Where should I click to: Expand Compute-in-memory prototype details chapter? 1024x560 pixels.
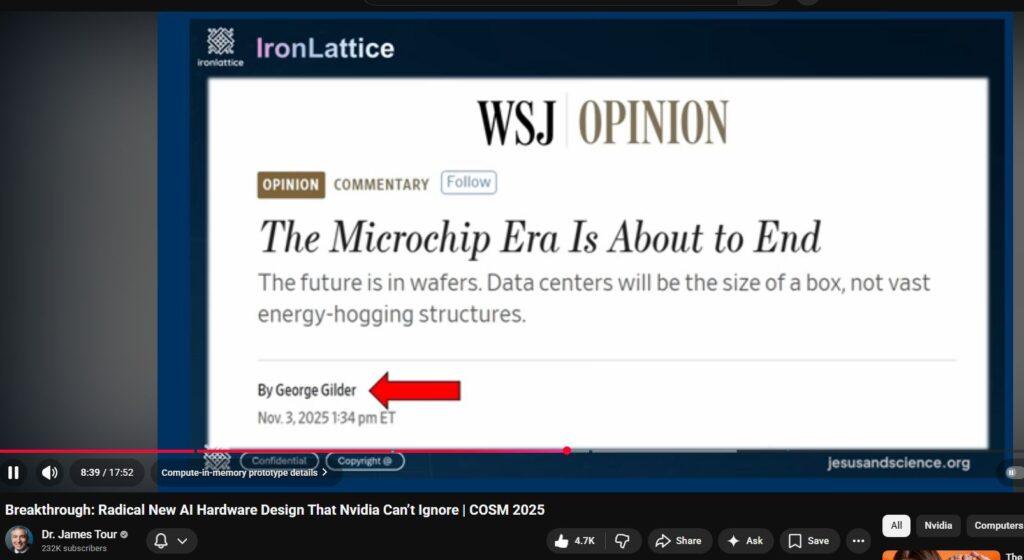tap(244, 473)
